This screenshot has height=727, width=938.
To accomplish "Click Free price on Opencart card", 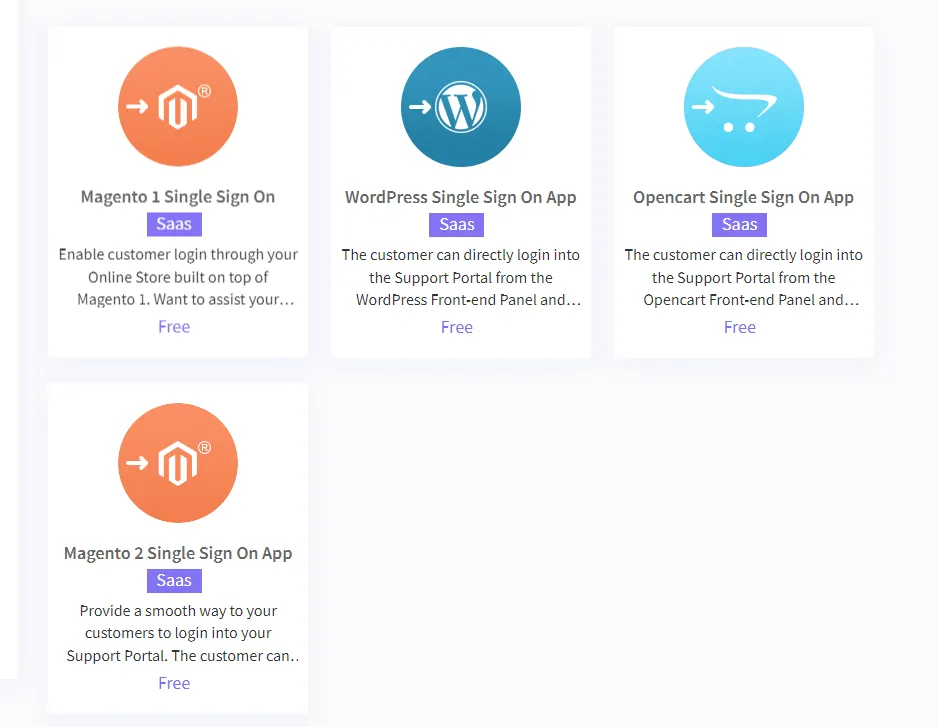I will coord(740,327).
